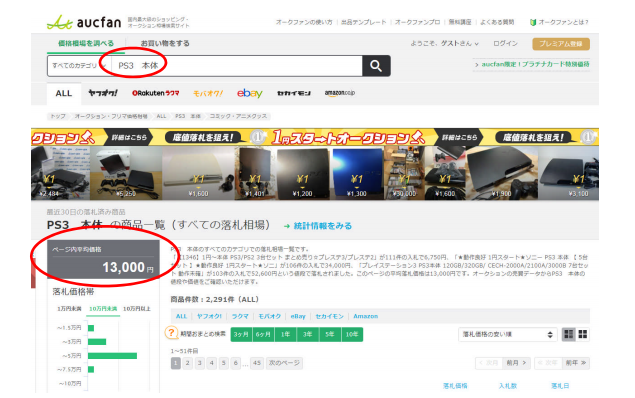Click the search field containing PS3 本体

pos(237,66)
